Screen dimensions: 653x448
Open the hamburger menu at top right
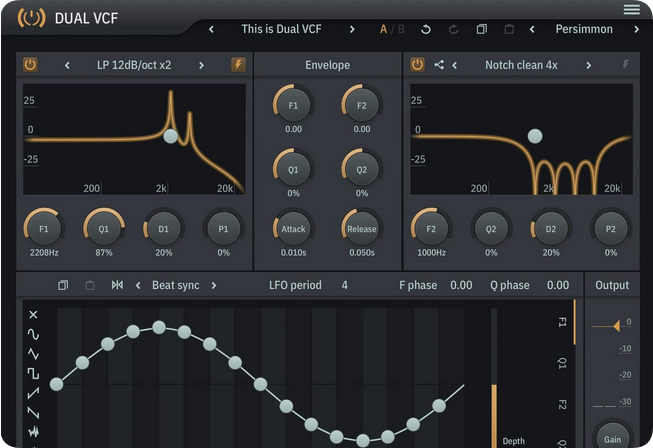coord(631,9)
